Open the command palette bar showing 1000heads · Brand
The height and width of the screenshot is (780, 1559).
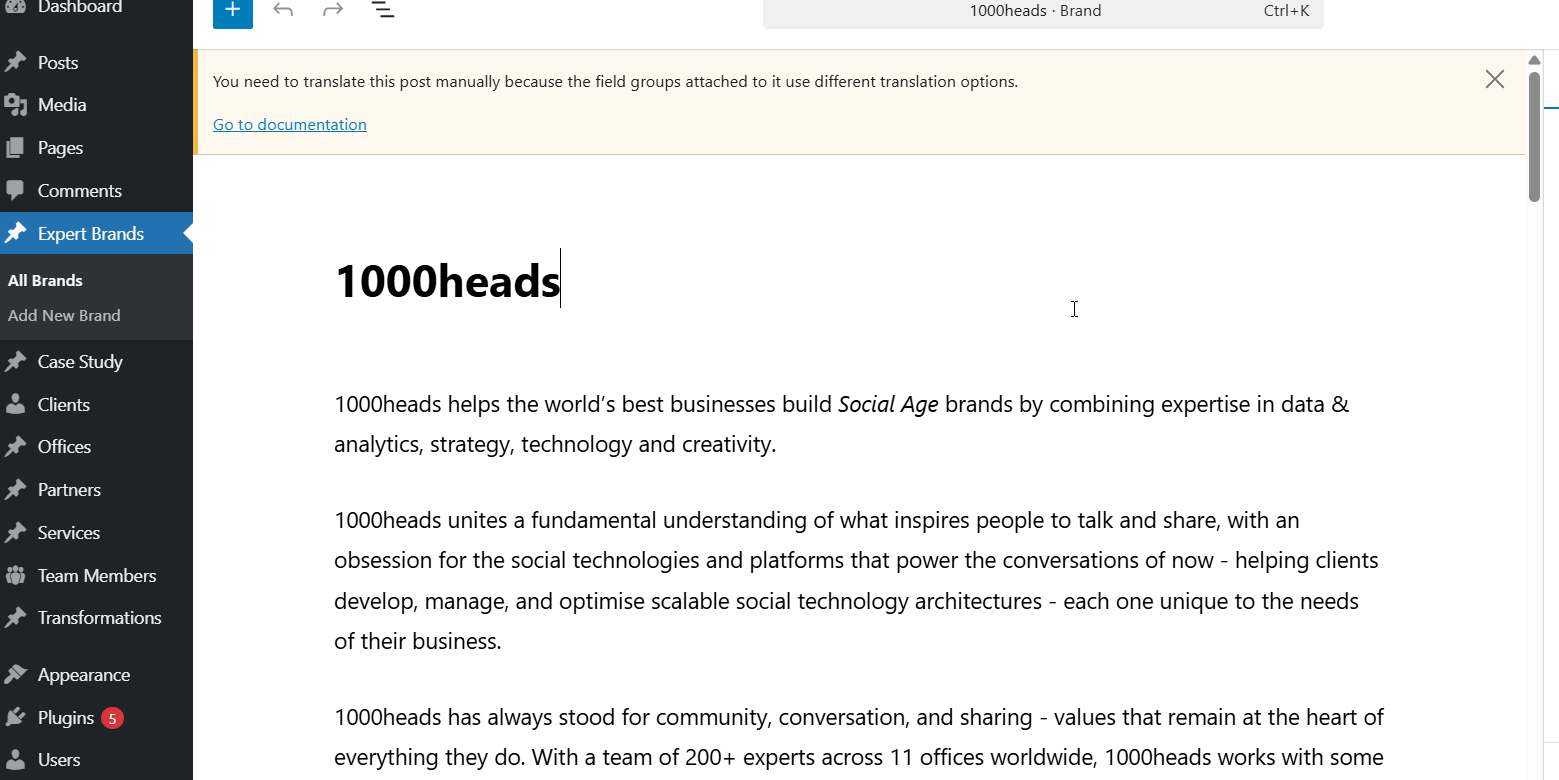[x=1043, y=12]
